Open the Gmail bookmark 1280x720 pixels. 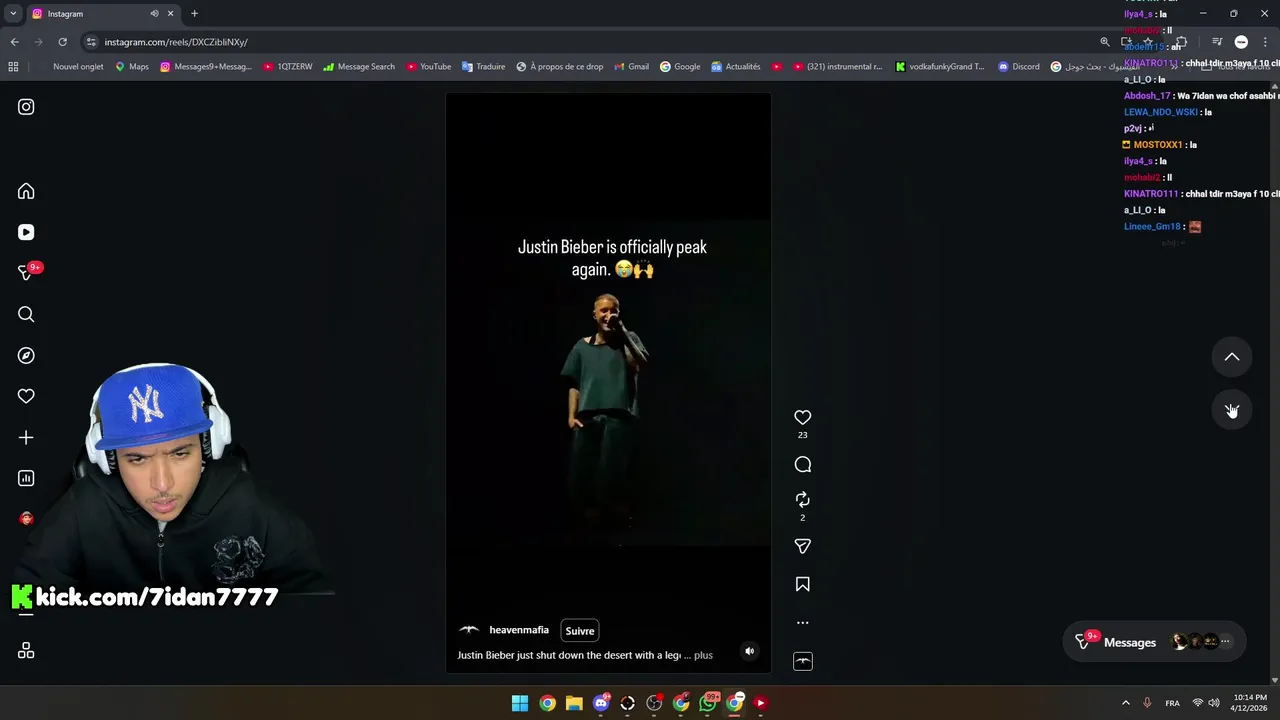click(631, 67)
